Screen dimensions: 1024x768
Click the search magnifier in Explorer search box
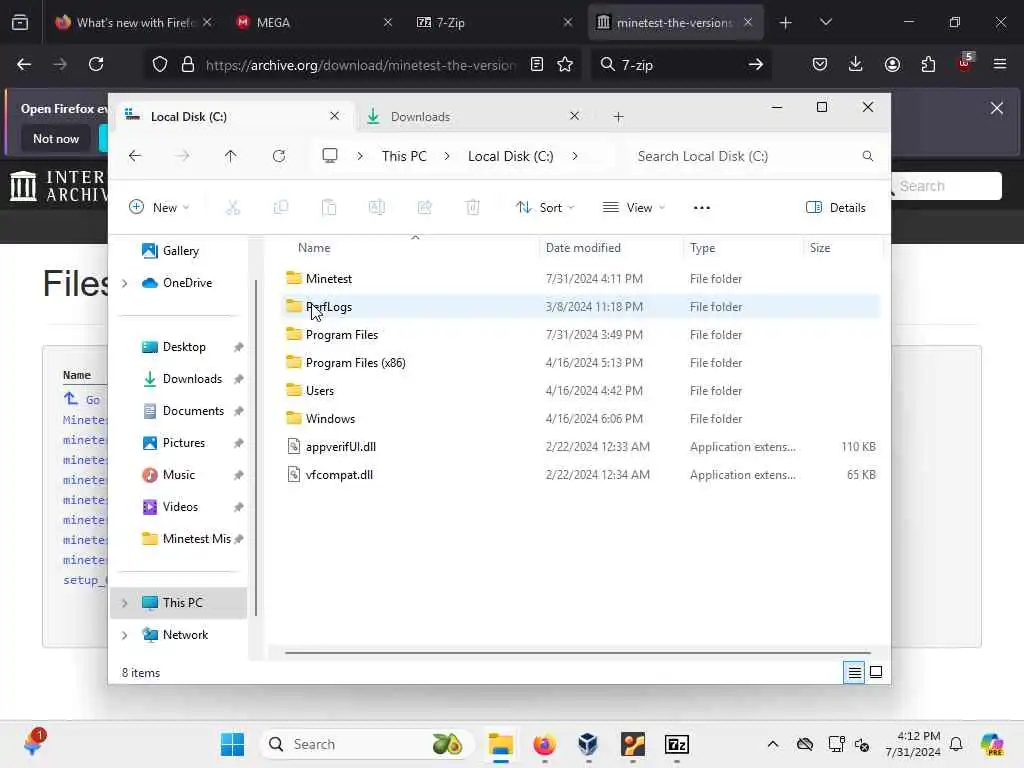(x=867, y=156)
